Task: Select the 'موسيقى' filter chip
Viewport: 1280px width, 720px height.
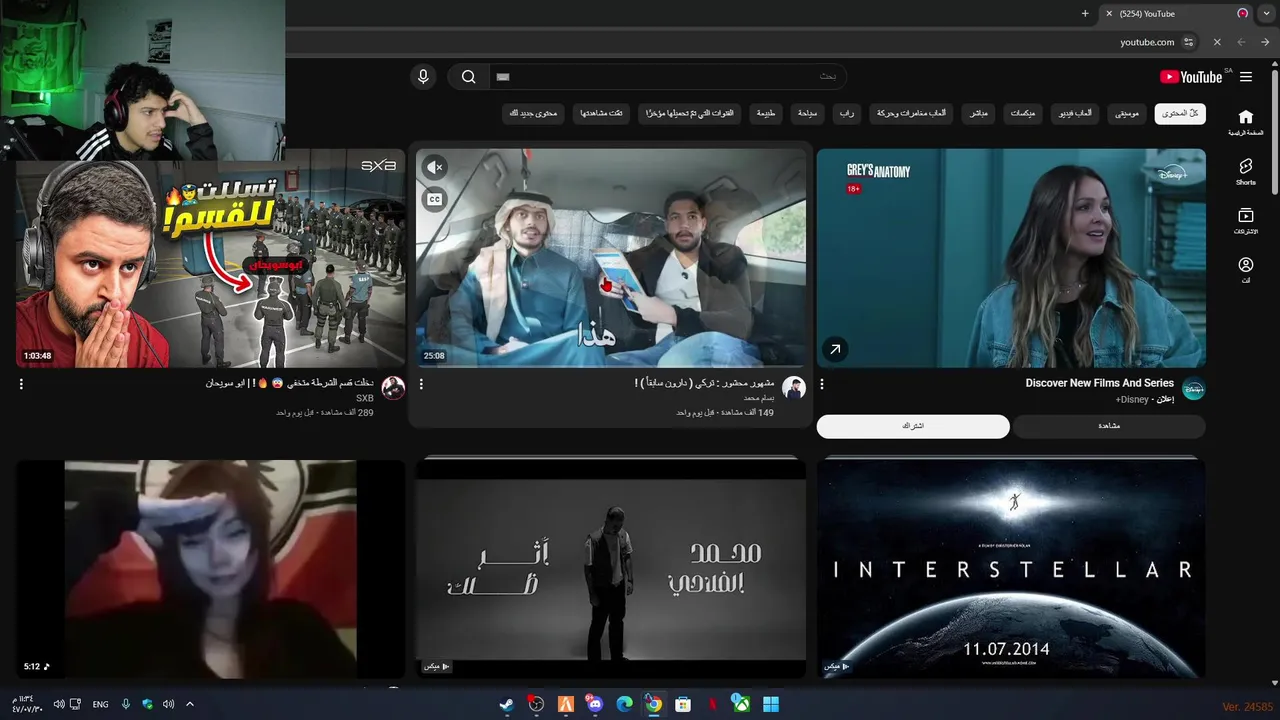Action: pos(1127,113)
